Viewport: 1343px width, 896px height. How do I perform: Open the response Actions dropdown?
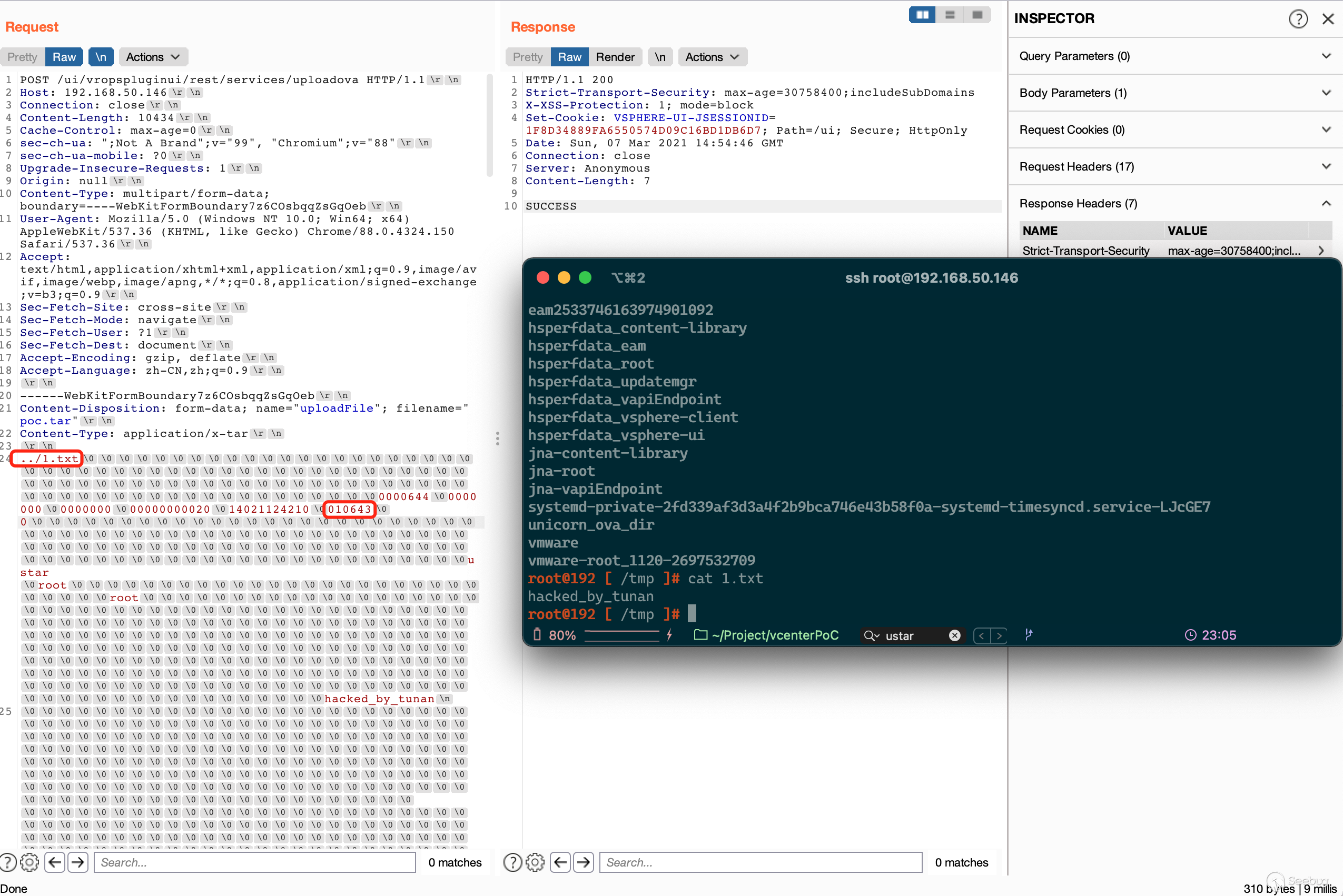pos(712,57)
